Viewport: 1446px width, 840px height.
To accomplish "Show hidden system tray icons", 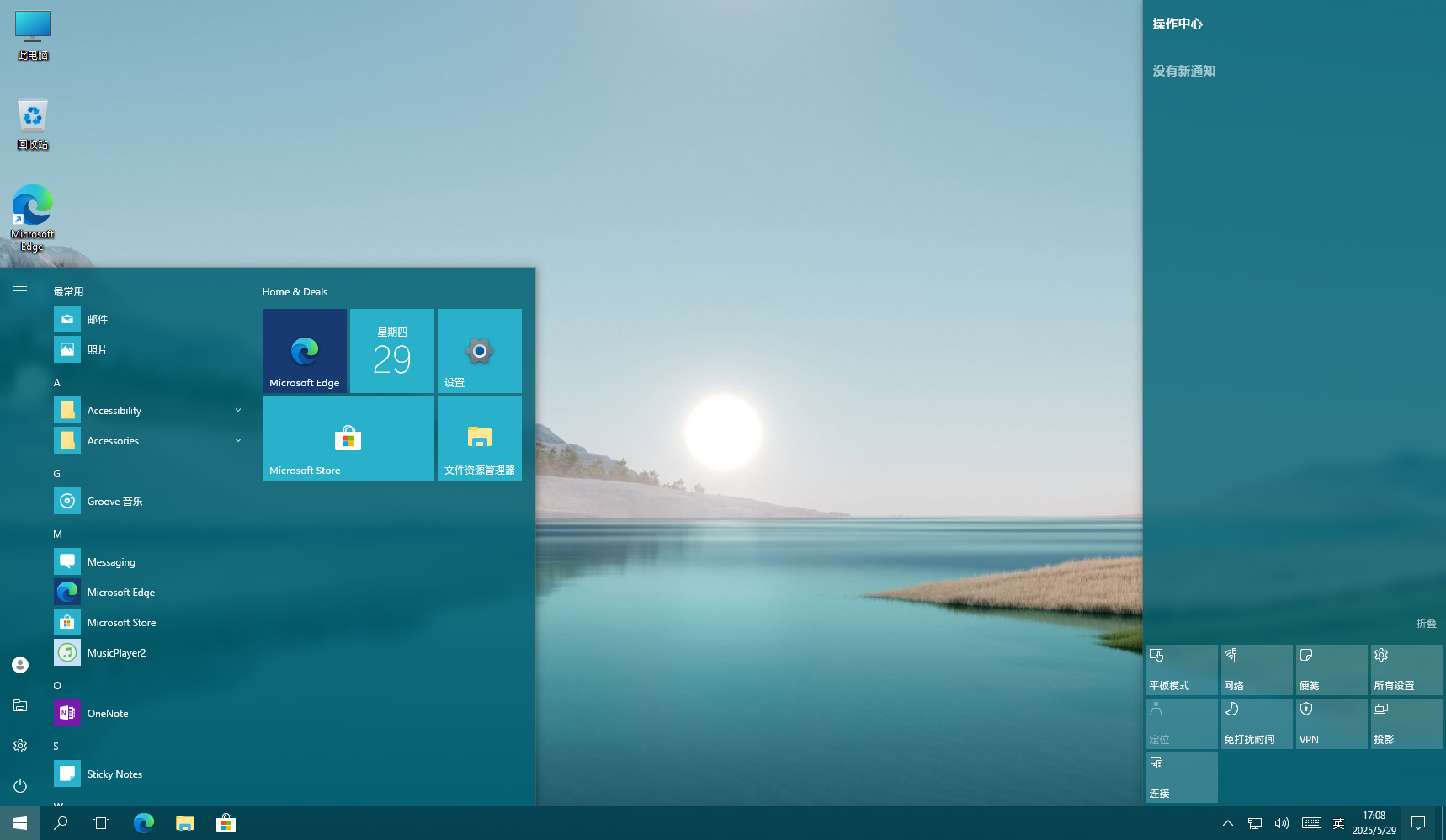I will tap(1227, 823).
